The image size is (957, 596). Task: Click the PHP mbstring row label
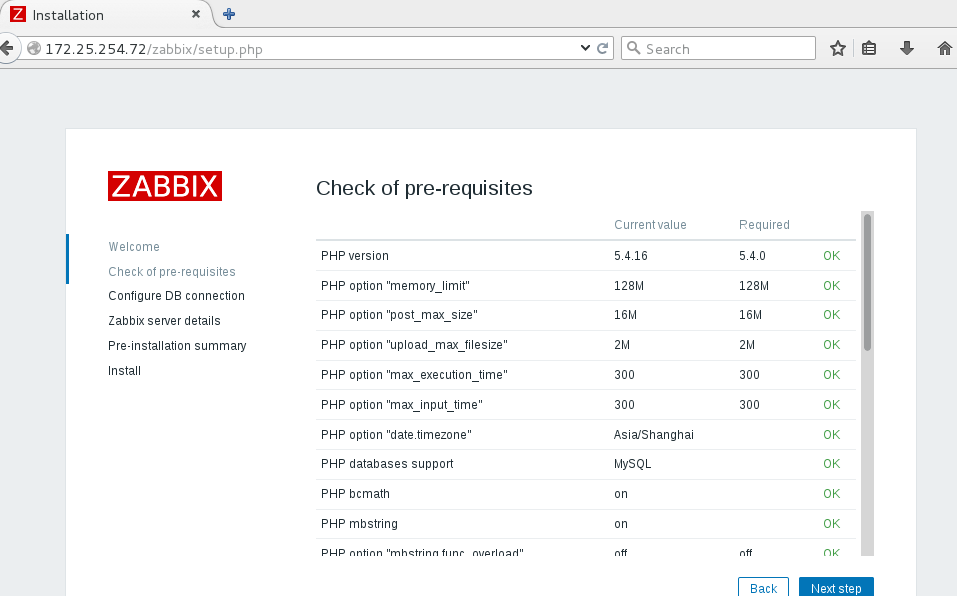click(x=359, y=523)
